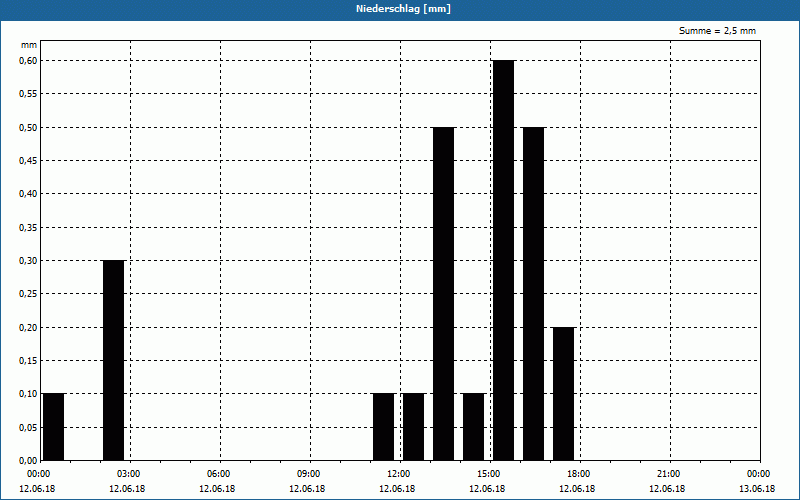
Task: Click the 0,25 y-axis value
Action: 29,294
